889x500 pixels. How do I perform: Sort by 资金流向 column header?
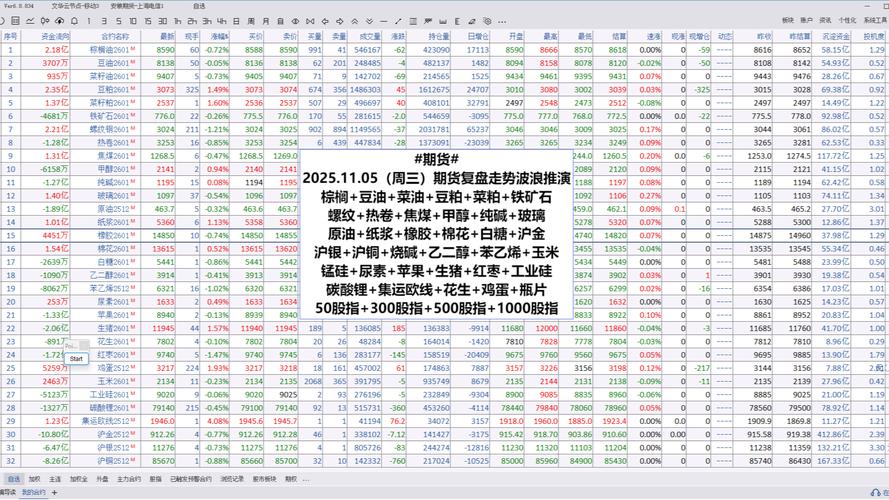click(56, 36)
